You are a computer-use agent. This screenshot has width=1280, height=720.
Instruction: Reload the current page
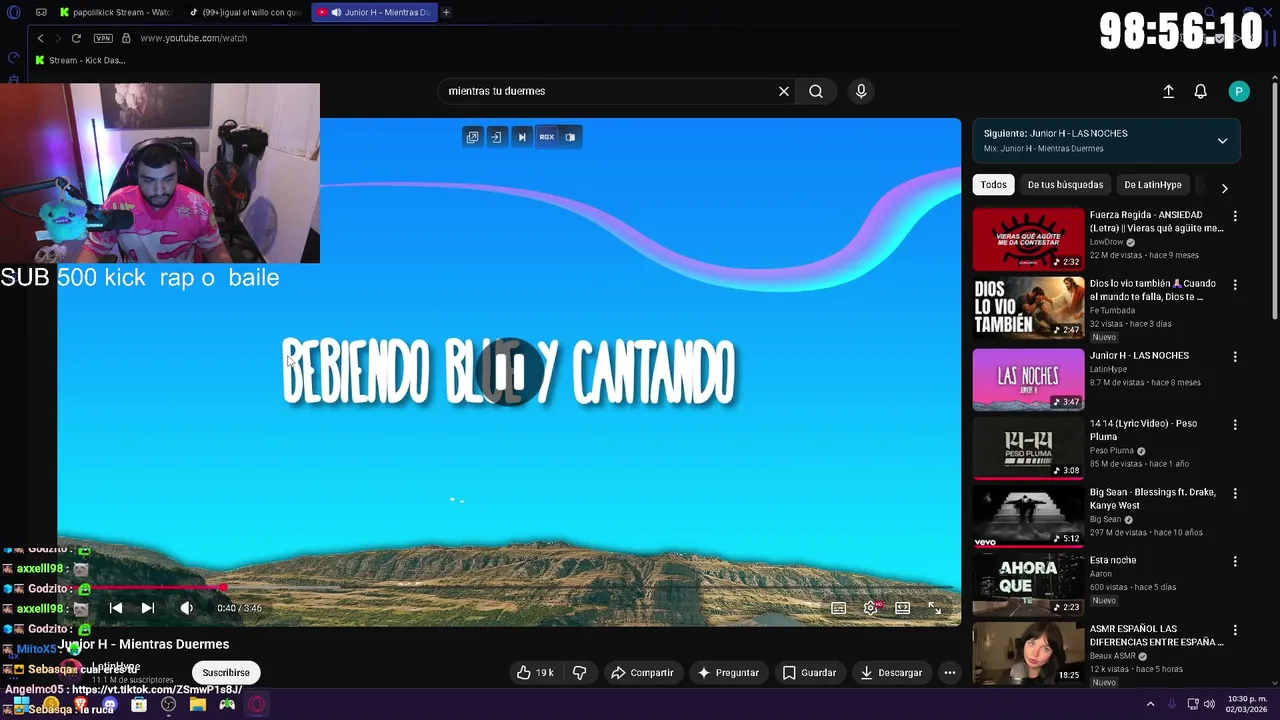[x=76, y=38]
